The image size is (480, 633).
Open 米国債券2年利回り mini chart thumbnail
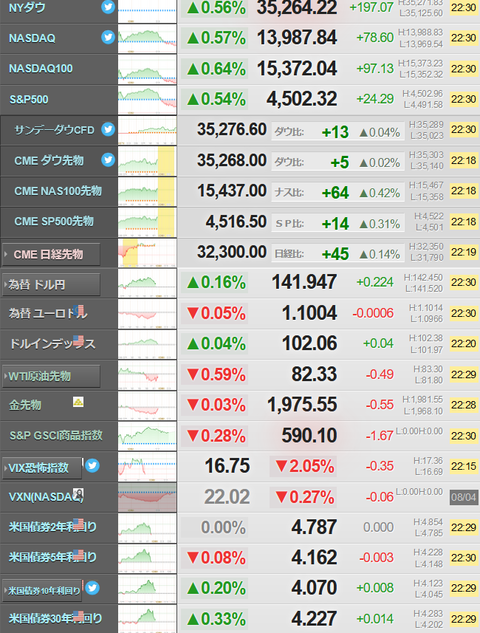pyautogui.click(x=147, y=528)
